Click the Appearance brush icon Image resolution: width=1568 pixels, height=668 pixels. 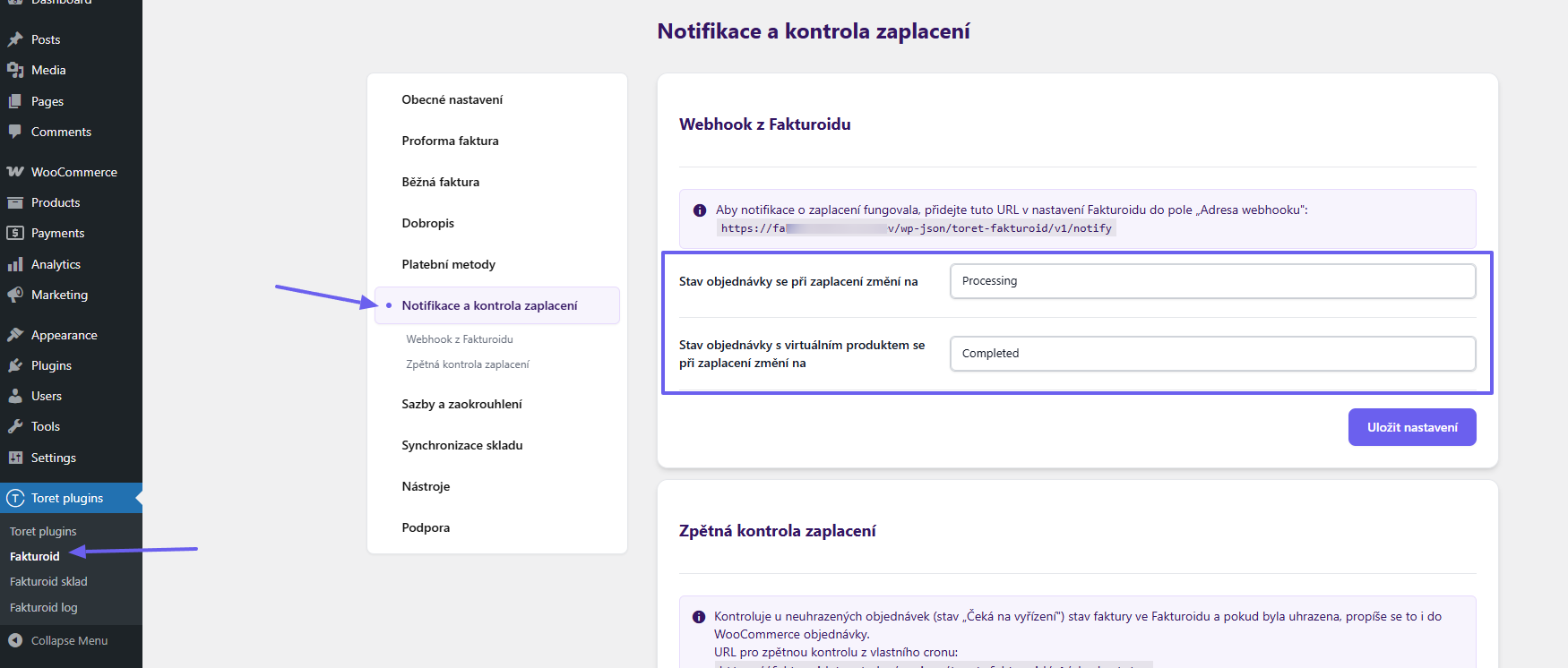(x=15, y=335)
